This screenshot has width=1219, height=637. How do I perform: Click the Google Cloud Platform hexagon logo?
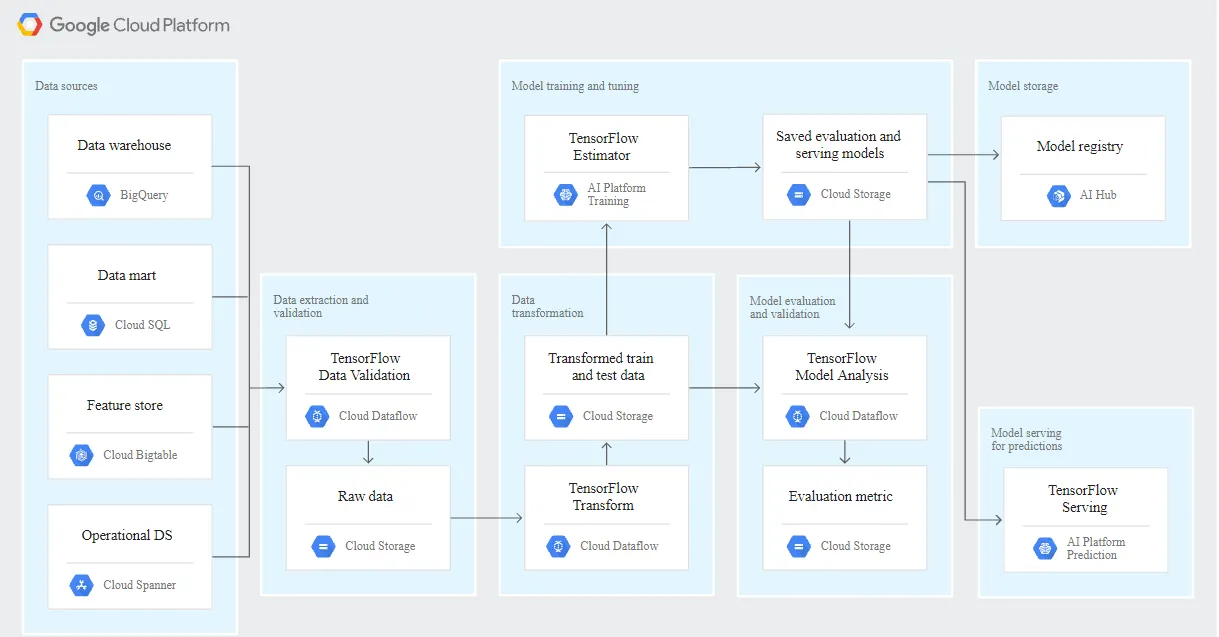pyautogui.click(x=30, y=25)
